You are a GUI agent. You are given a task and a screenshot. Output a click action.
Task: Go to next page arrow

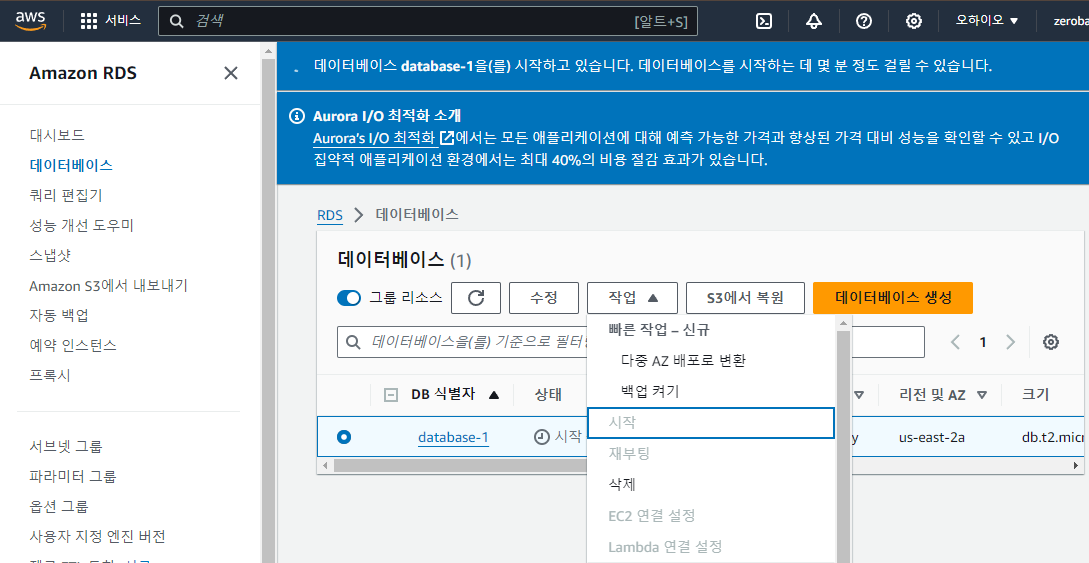coord(1011,342)
